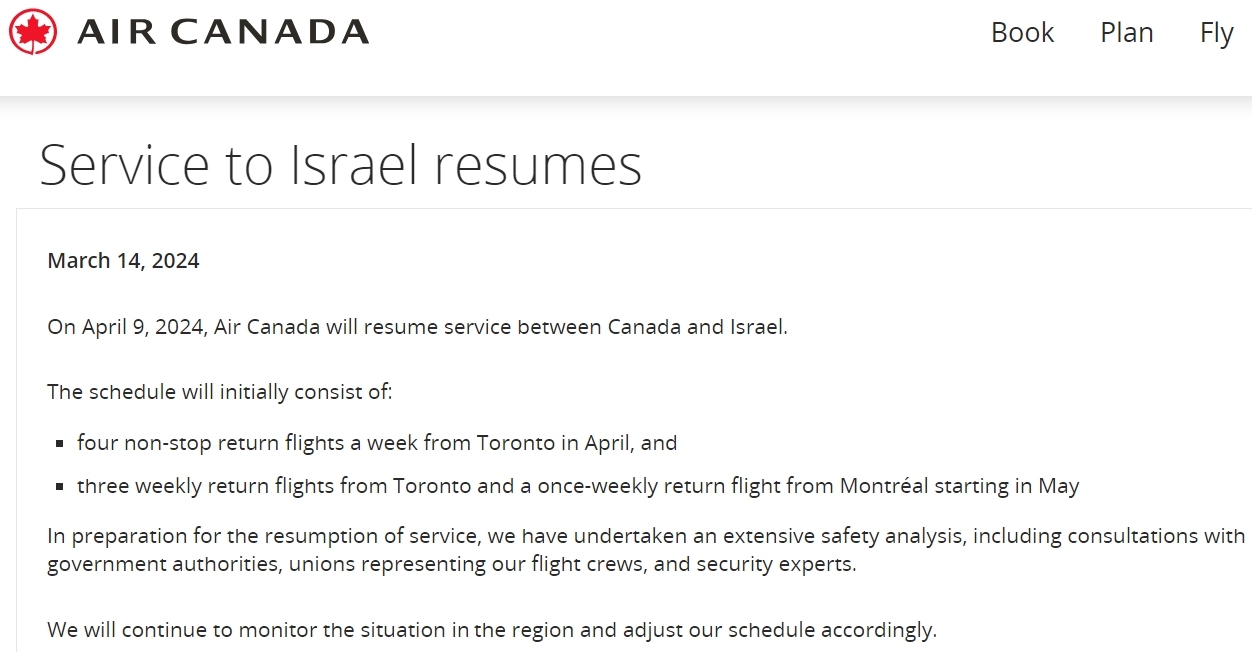The image size is (1252, 652).
Task: Click the words "Toronto in April" in the first bullet
Action: [551, 442]
